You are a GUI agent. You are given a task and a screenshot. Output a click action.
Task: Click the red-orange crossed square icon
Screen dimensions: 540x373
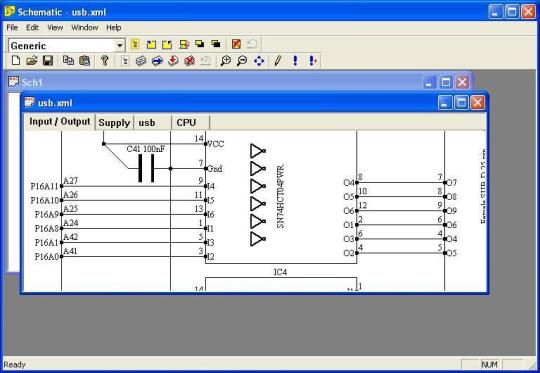[x=236, y=44]
